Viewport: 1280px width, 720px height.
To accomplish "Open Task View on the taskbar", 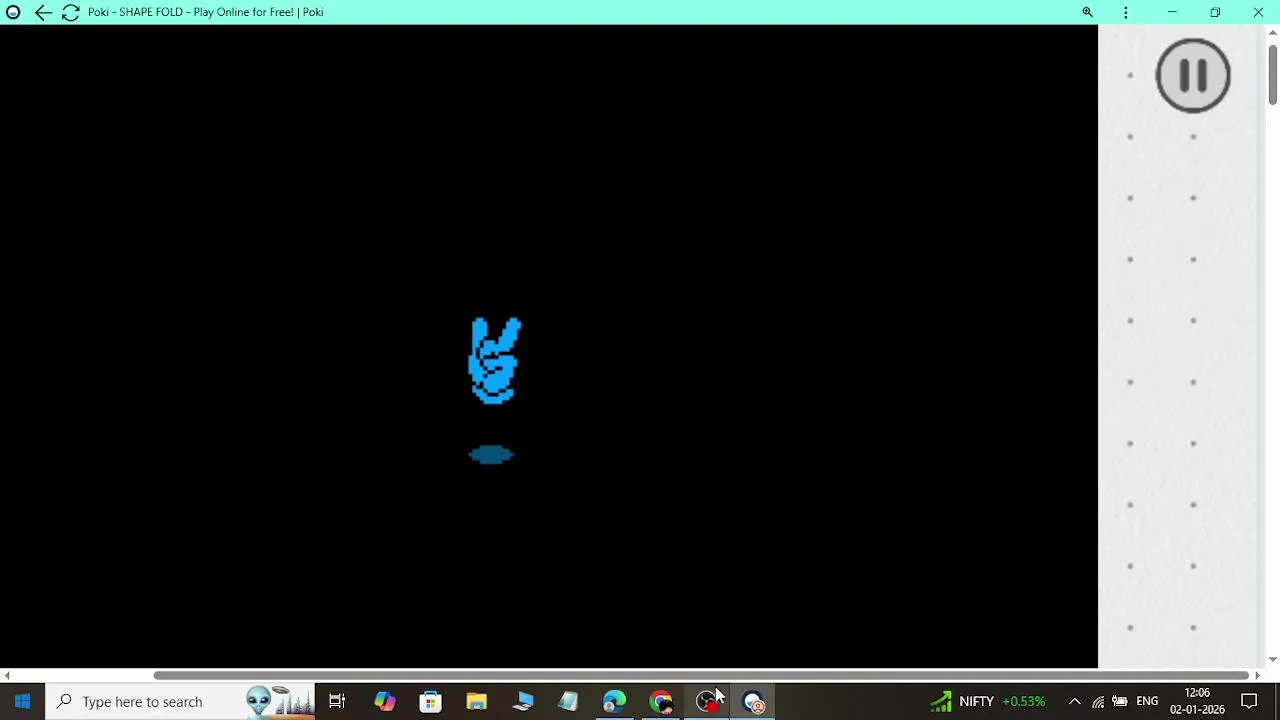I will pyautogui.click(x=337, y=701).
